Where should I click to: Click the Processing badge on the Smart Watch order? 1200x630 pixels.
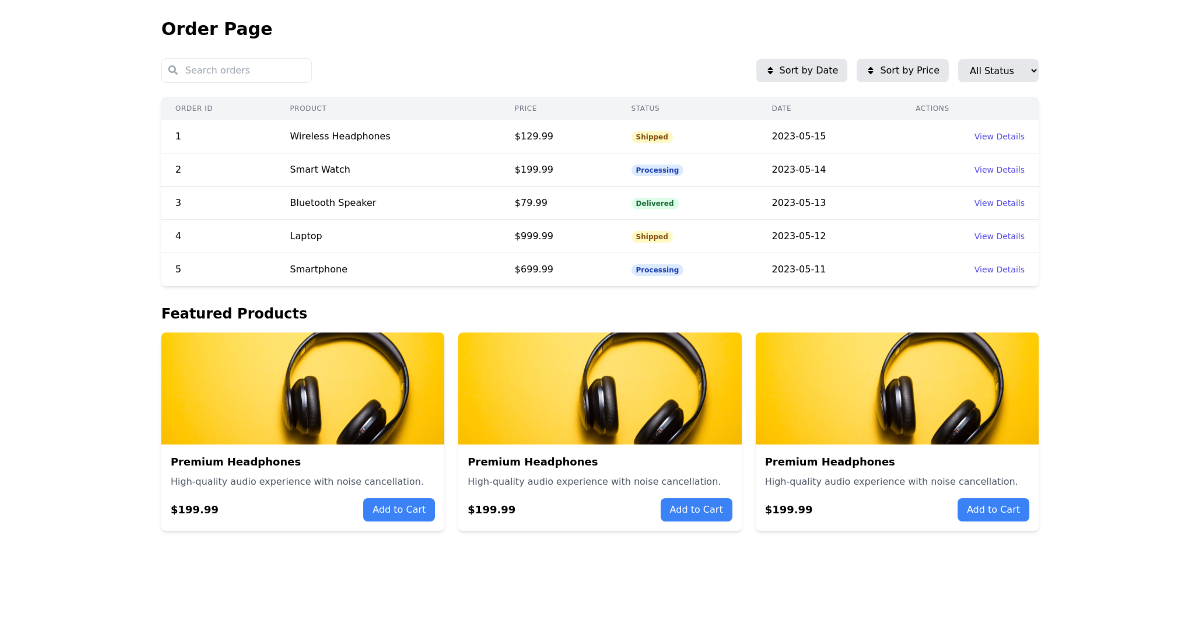tap(657, 169)
